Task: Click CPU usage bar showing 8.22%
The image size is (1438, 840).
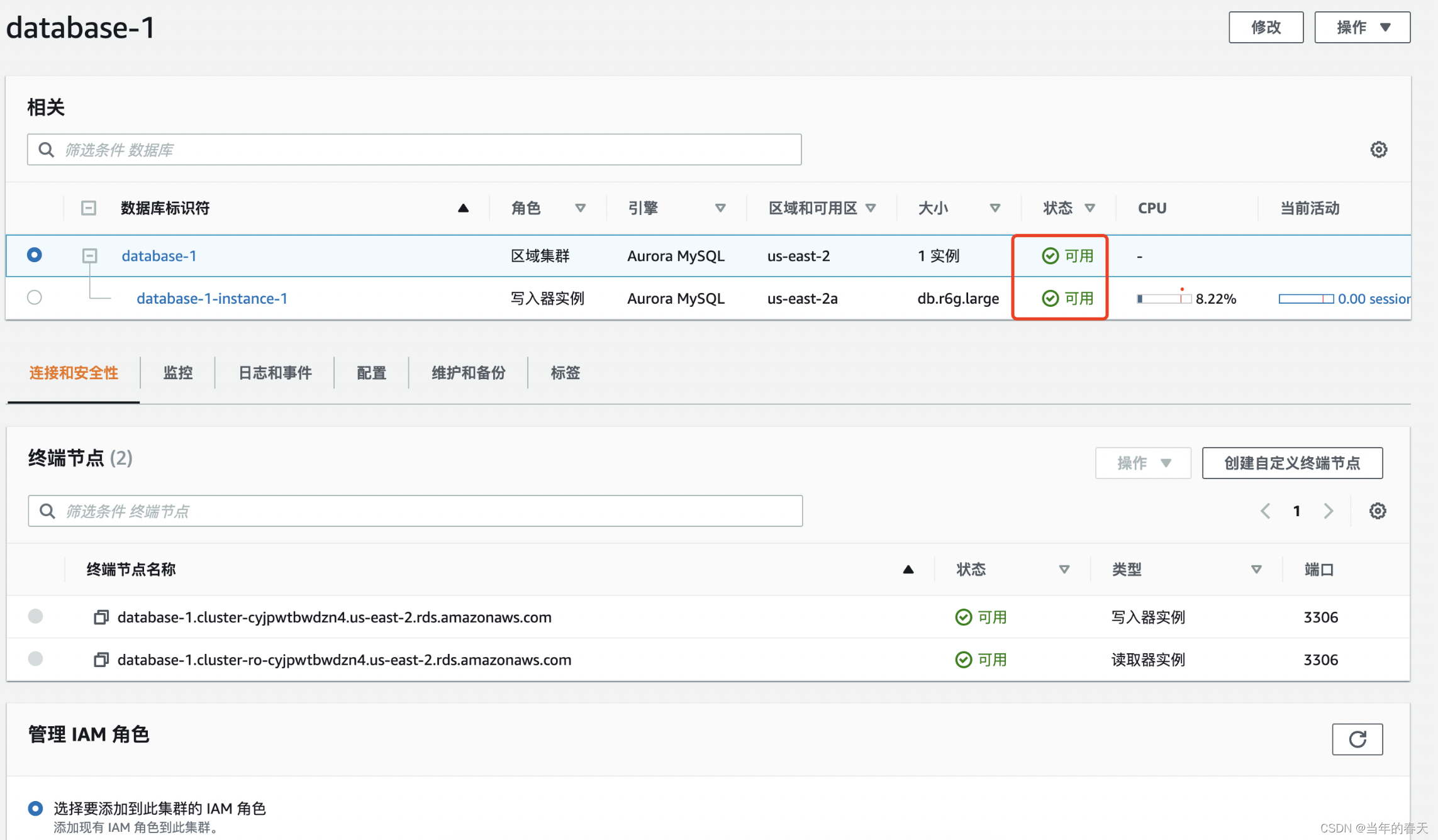Action: point(1164,299)
